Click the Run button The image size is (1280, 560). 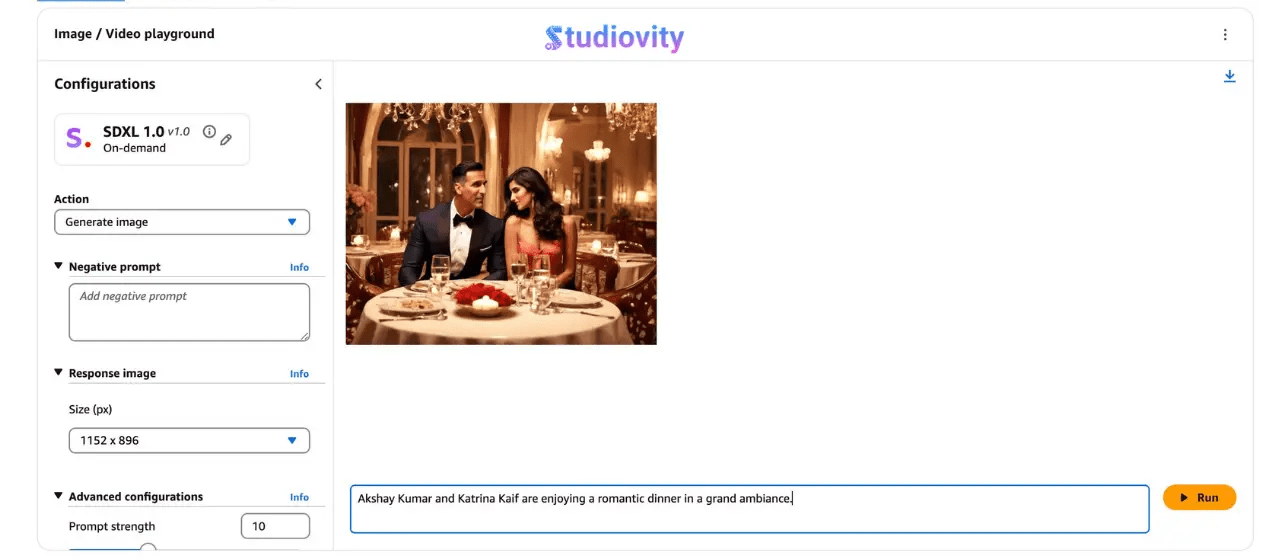click(1199, 497)
